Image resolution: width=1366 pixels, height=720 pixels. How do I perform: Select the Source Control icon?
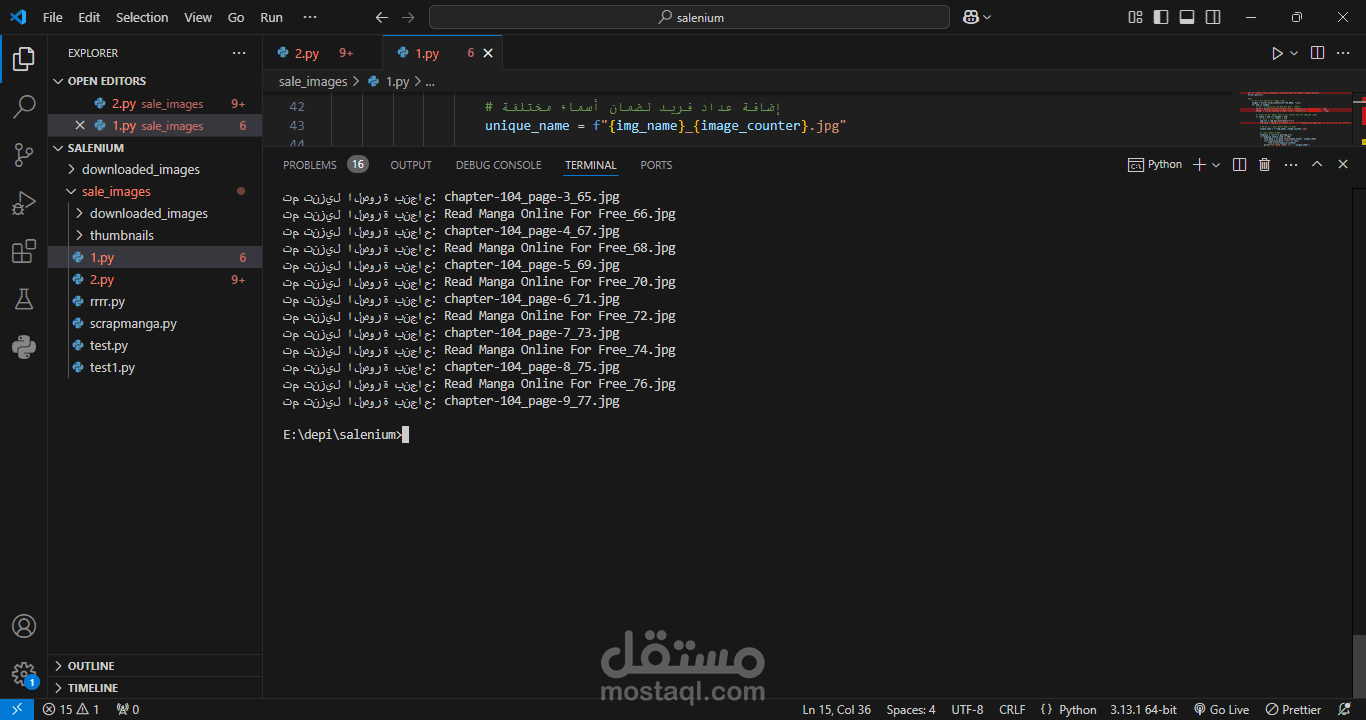point(24,154)
